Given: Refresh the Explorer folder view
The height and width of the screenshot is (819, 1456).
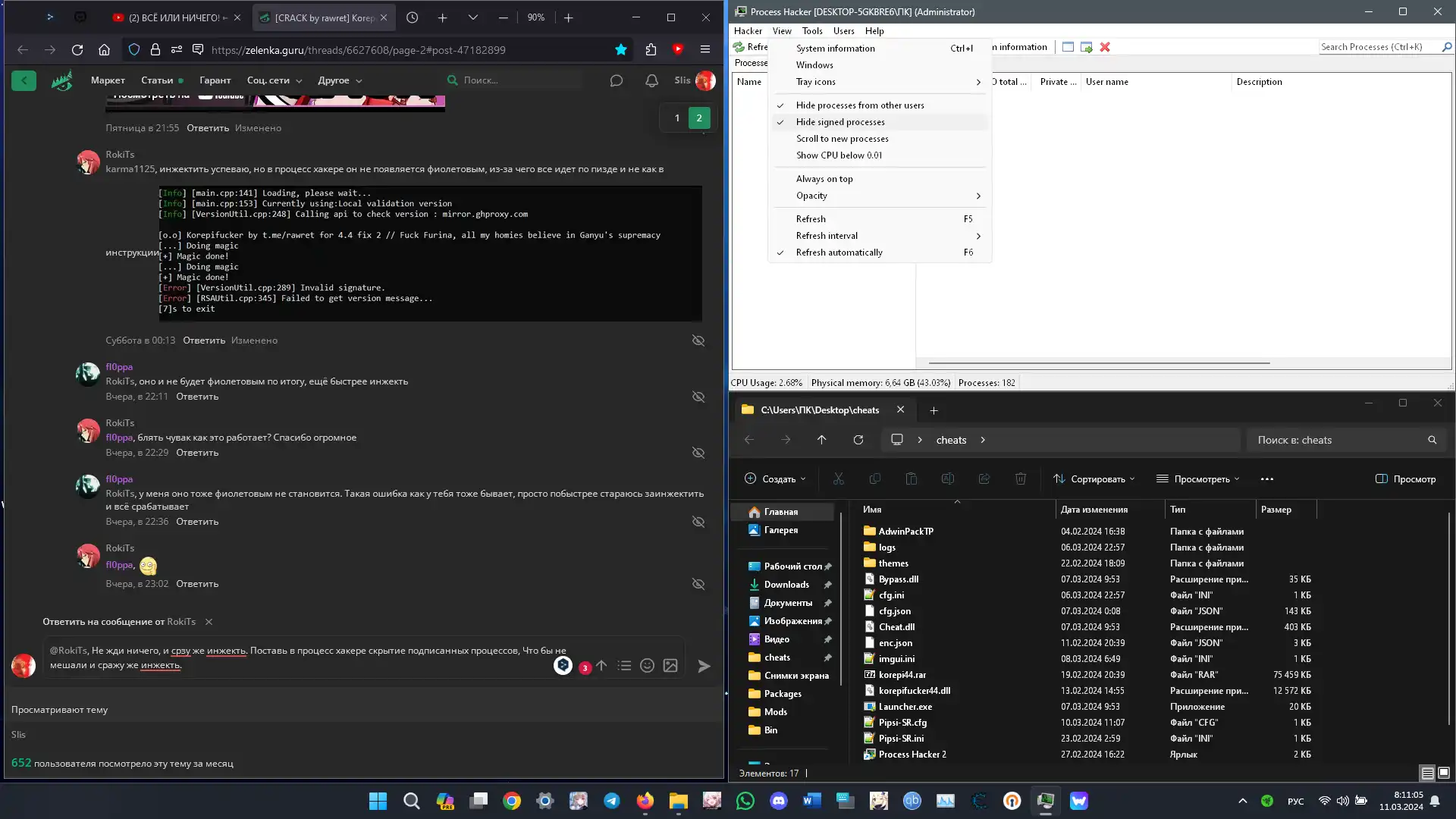Looking at the screenshot, I should click(x=858, y=440).
